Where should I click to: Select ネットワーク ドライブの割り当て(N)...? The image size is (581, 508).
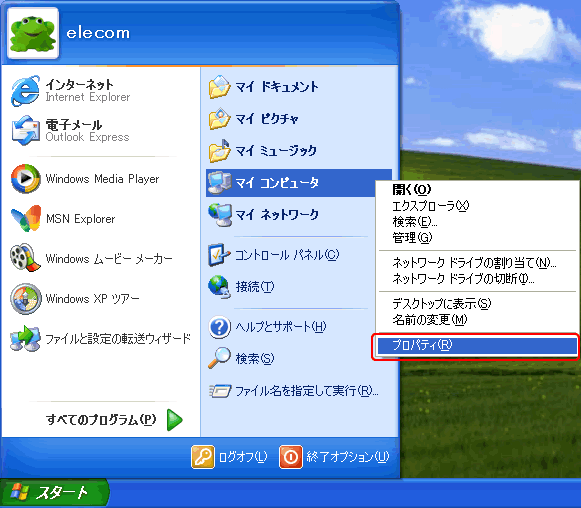pos(474,263)
